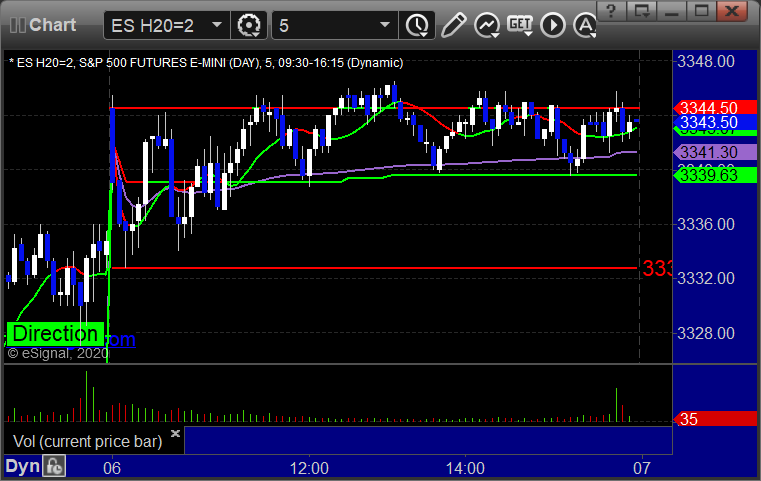Minimize the chart window

click(671, 10)
